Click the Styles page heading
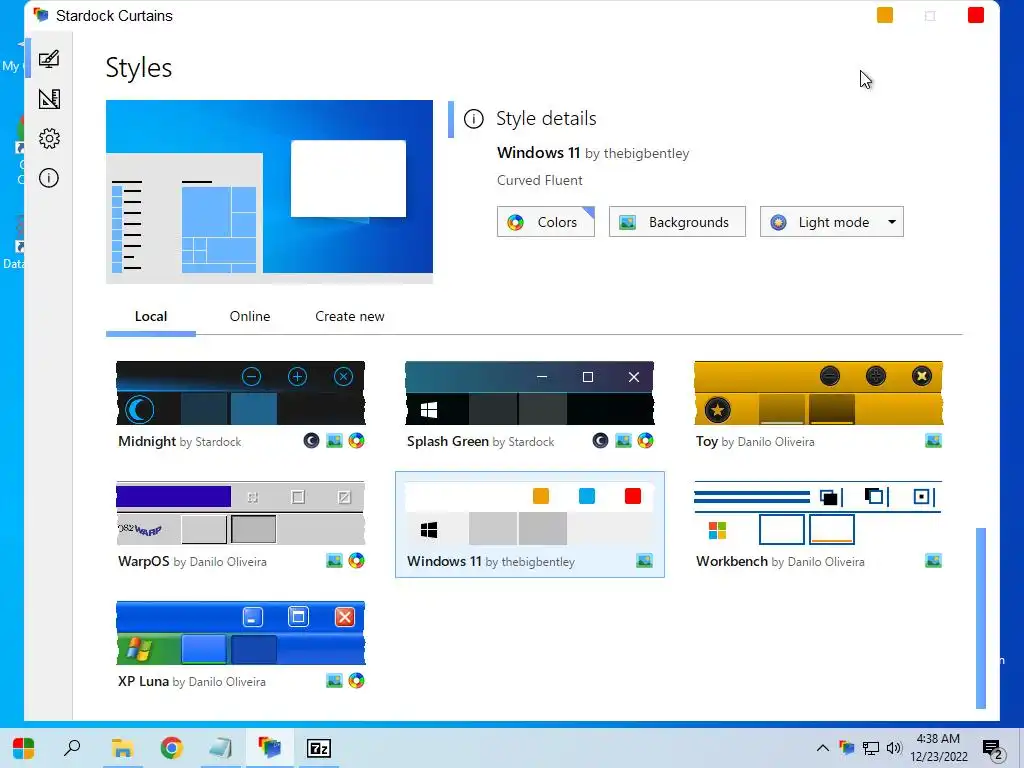 (x=138, y=68)
